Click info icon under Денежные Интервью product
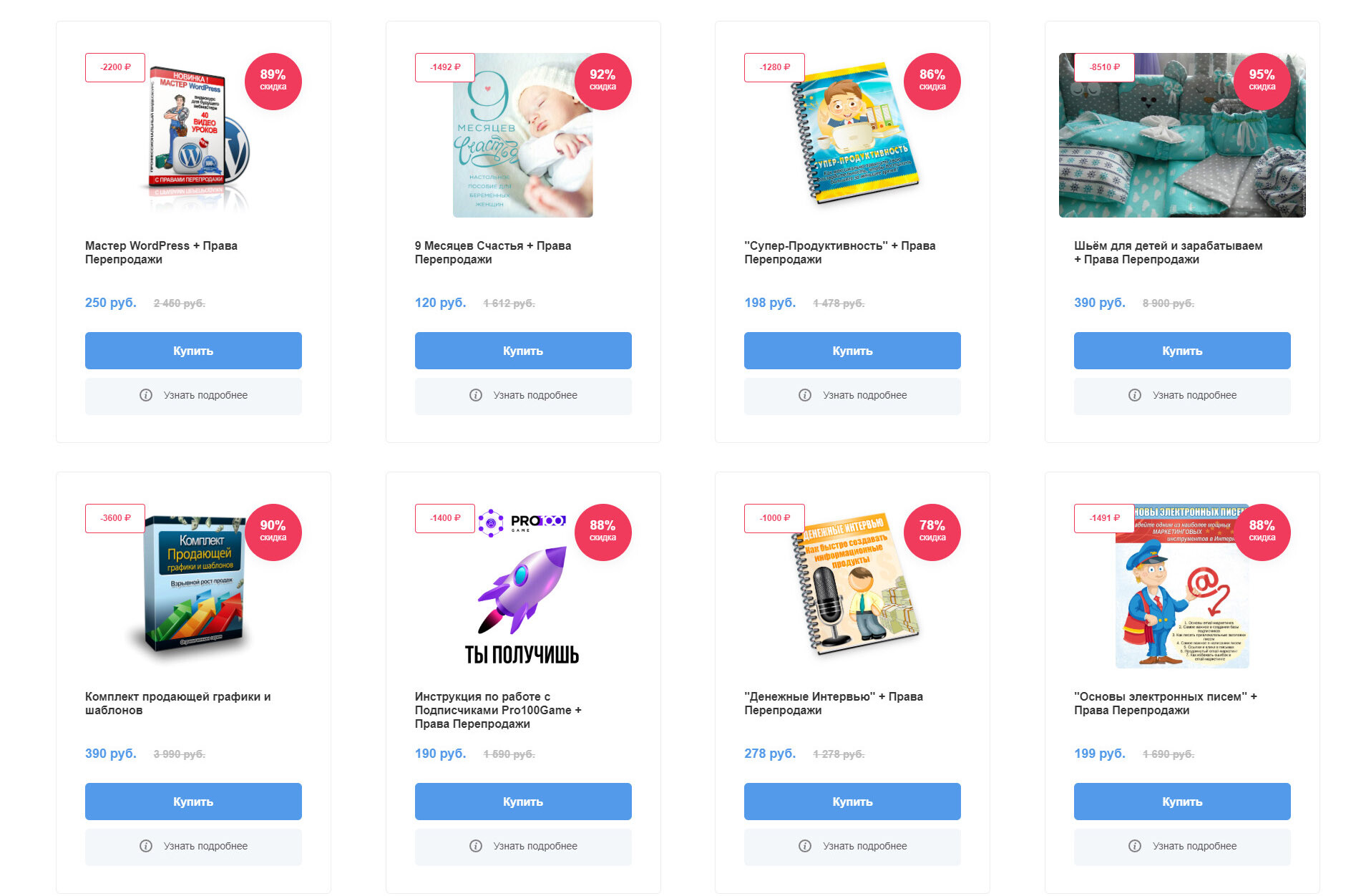 pos(805,846)
